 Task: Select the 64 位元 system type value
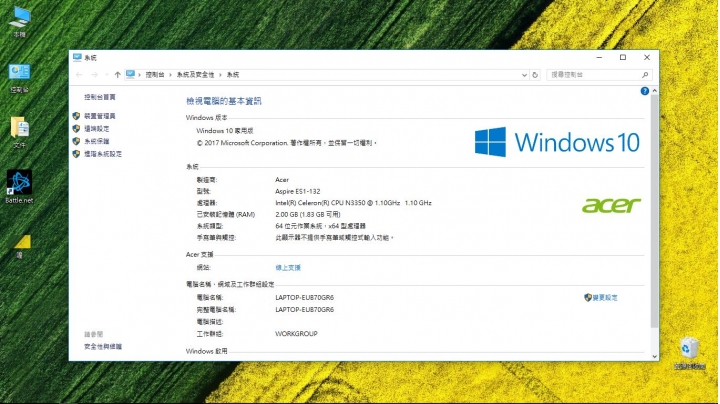click(x=321, y=226)
